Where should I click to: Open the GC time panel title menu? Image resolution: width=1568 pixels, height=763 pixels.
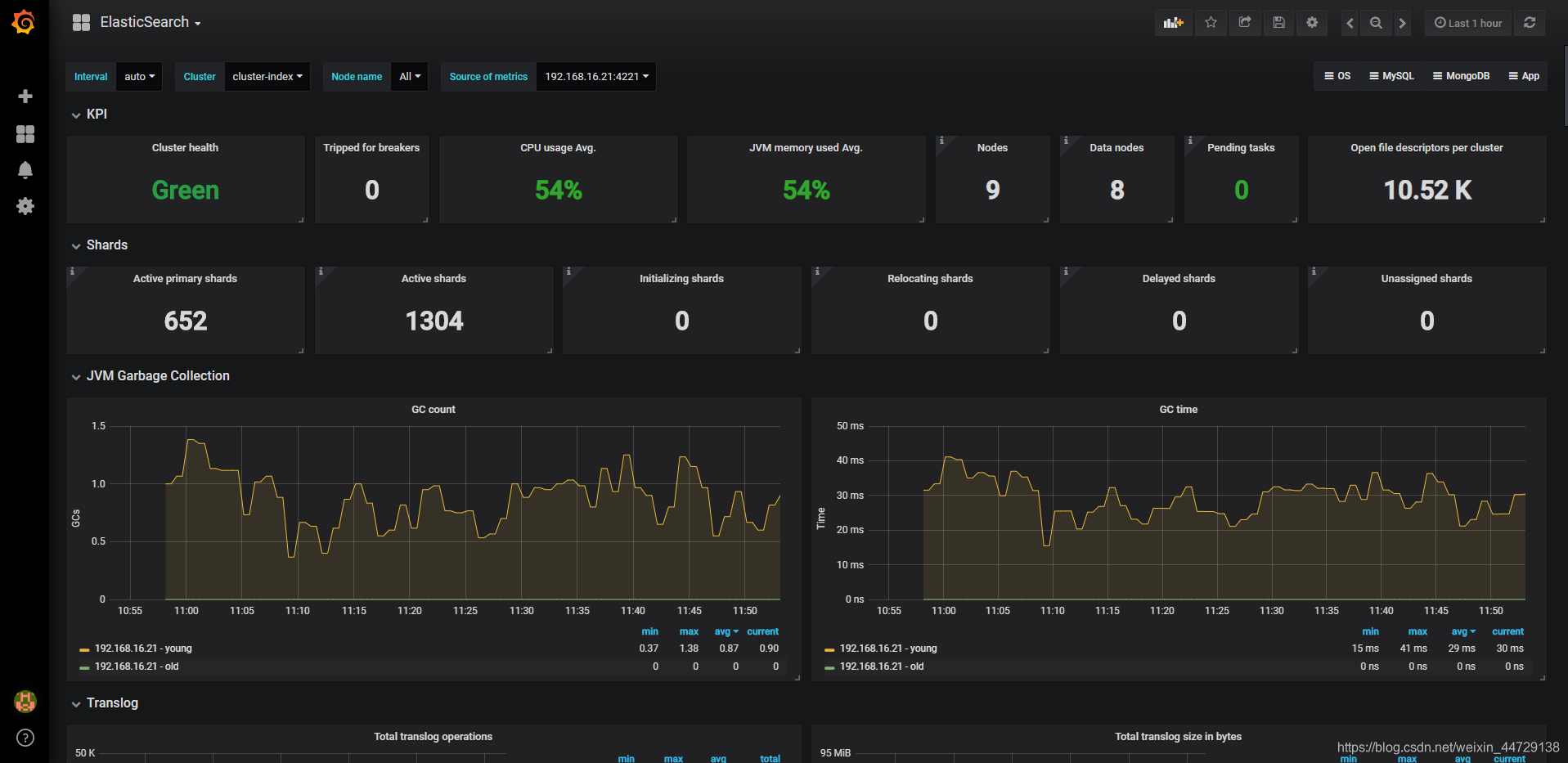[x=1179, y=410]
